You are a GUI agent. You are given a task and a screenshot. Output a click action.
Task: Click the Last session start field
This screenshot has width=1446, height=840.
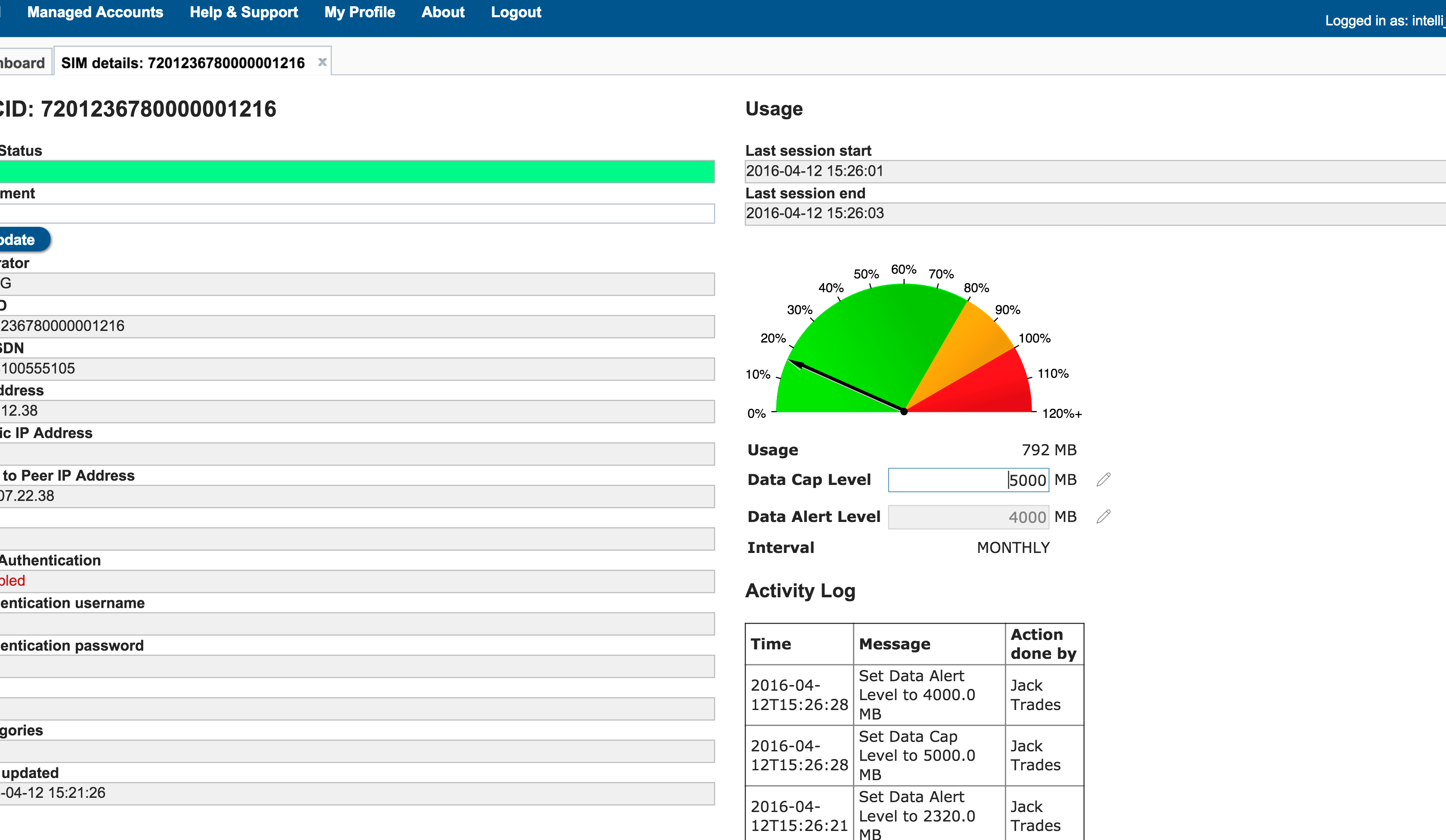(x=1095, y=171)
